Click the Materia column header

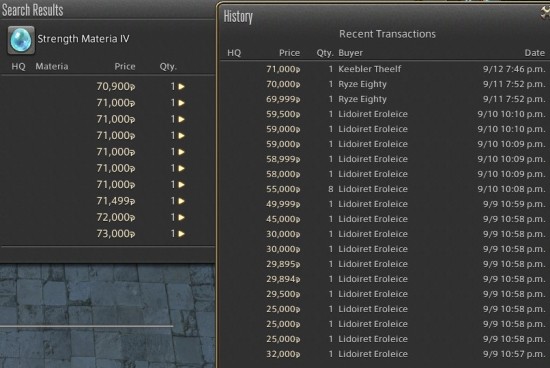(52, 66)
